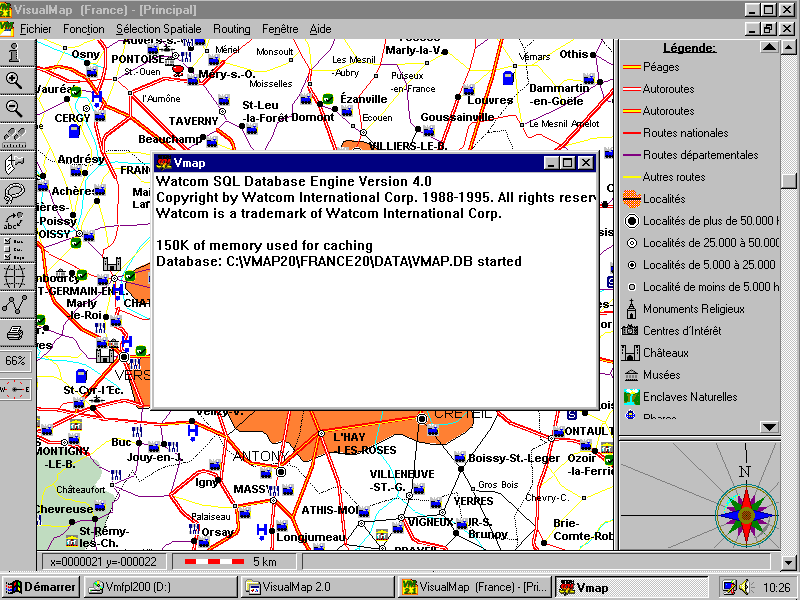Open the Démarrer start menu
Viewport: 800px width, 600px height.
pos(40,587)
